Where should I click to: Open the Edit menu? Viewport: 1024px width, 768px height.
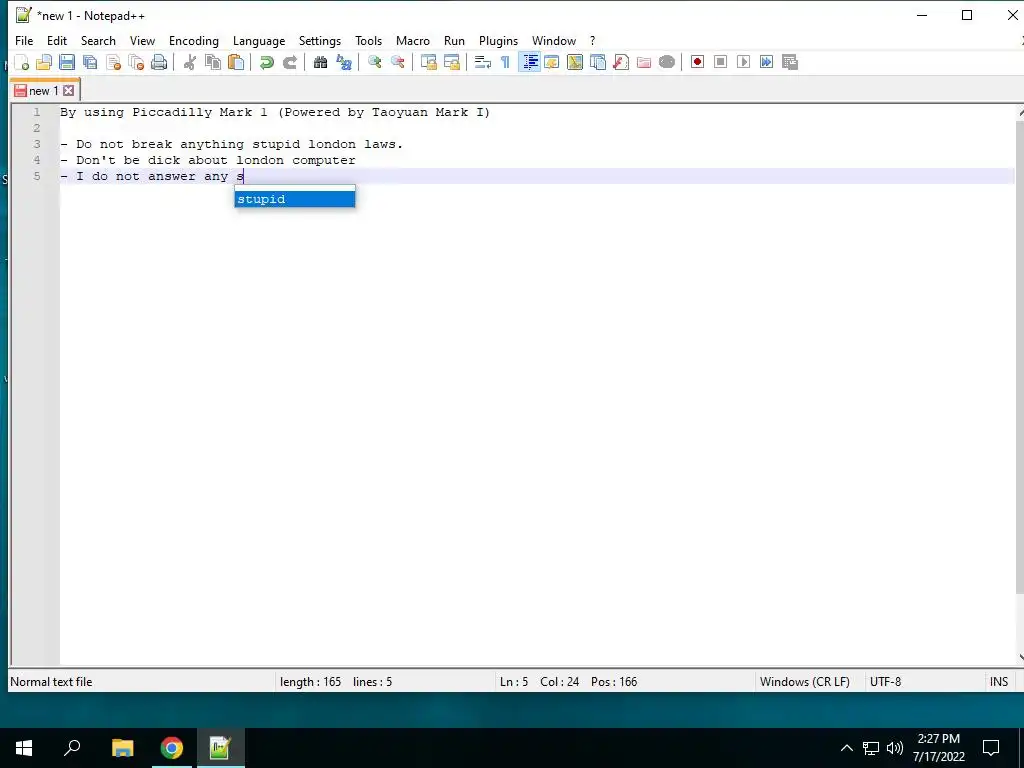click(x=57, y=40)
